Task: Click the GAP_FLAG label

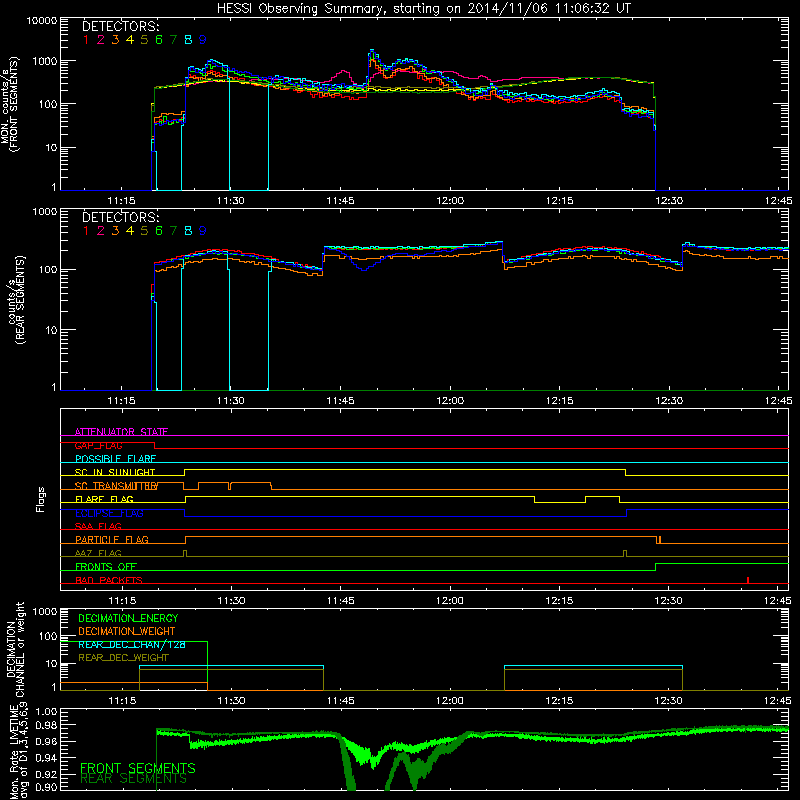Action: (98, 445)
